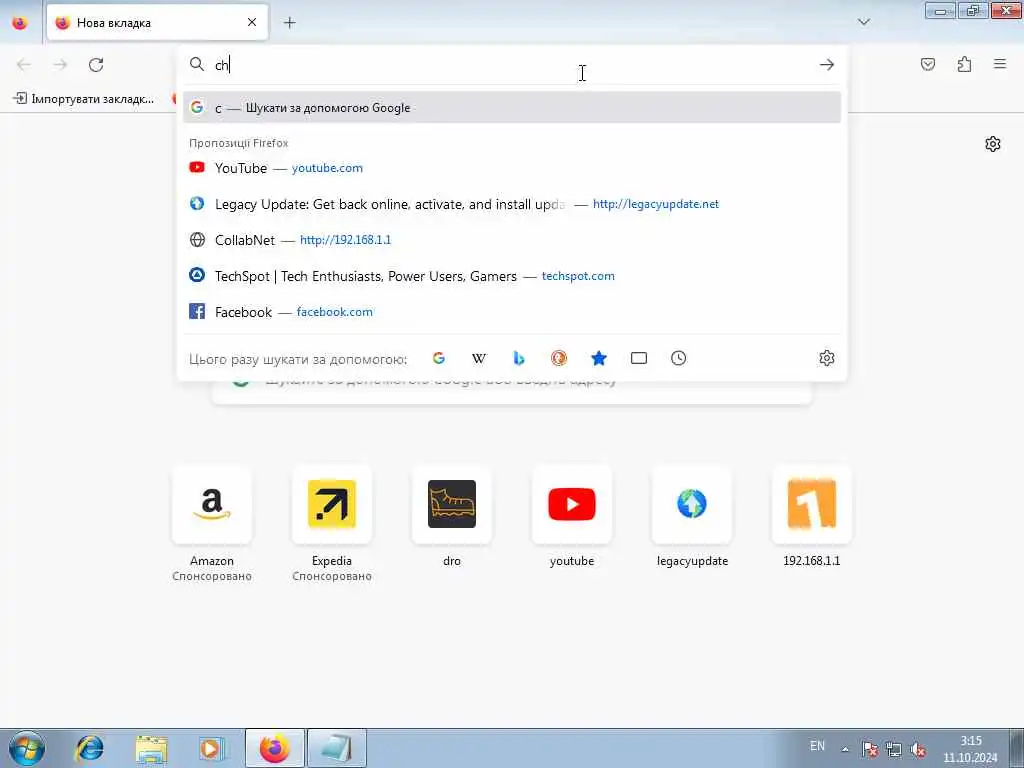
Task: Open the muted volume tray icon
Action: [x=918, y=749]
